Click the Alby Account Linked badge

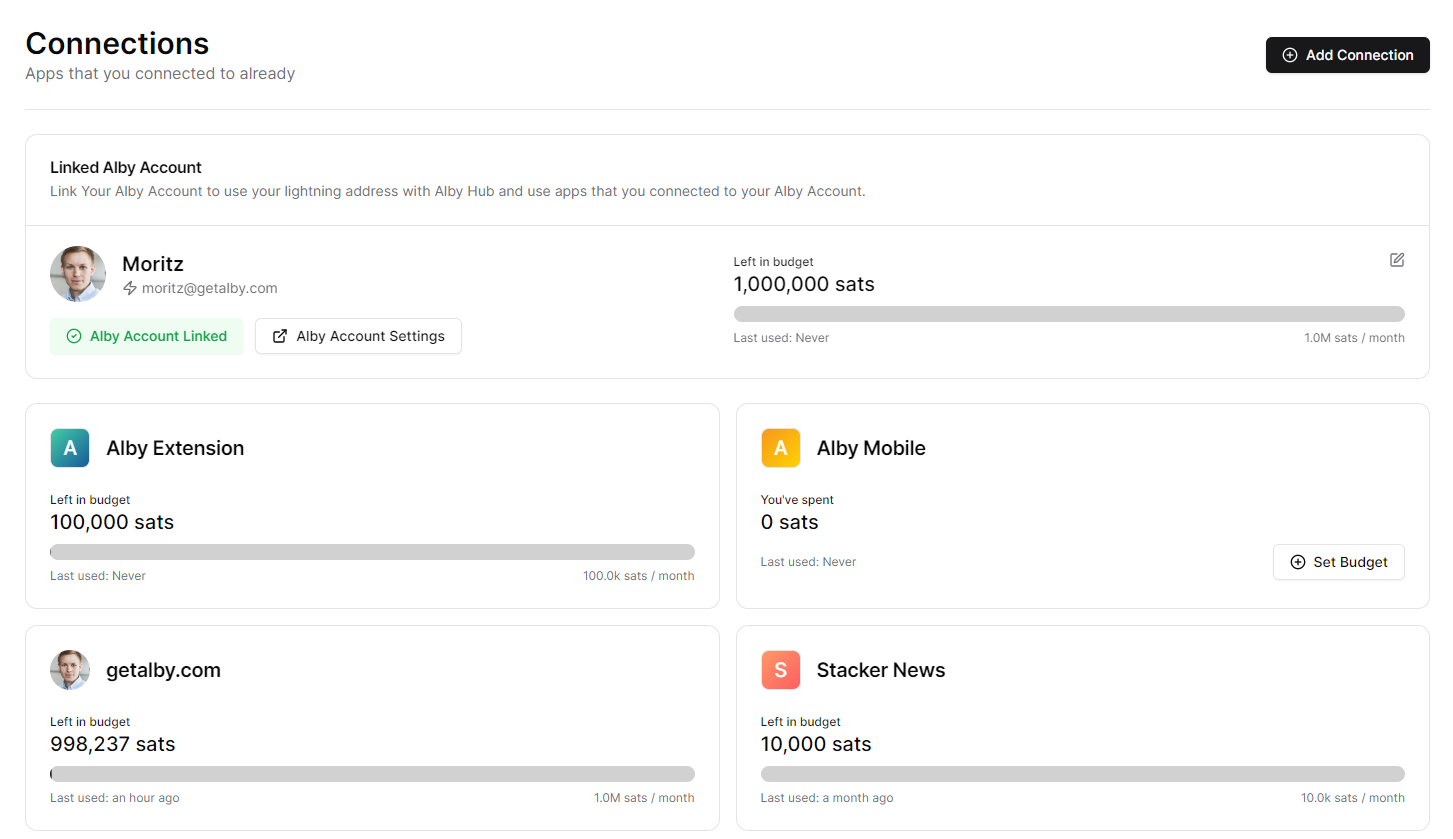(x=146, y=336)
